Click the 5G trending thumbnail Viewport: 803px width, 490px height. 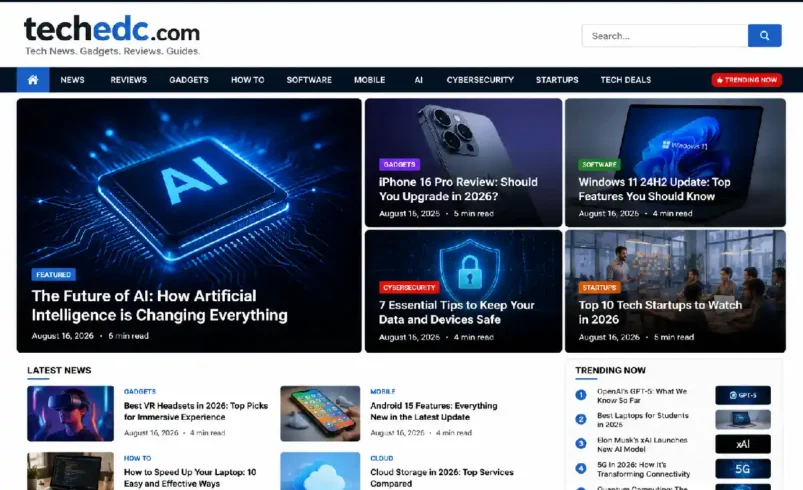(x=743, y=468)
